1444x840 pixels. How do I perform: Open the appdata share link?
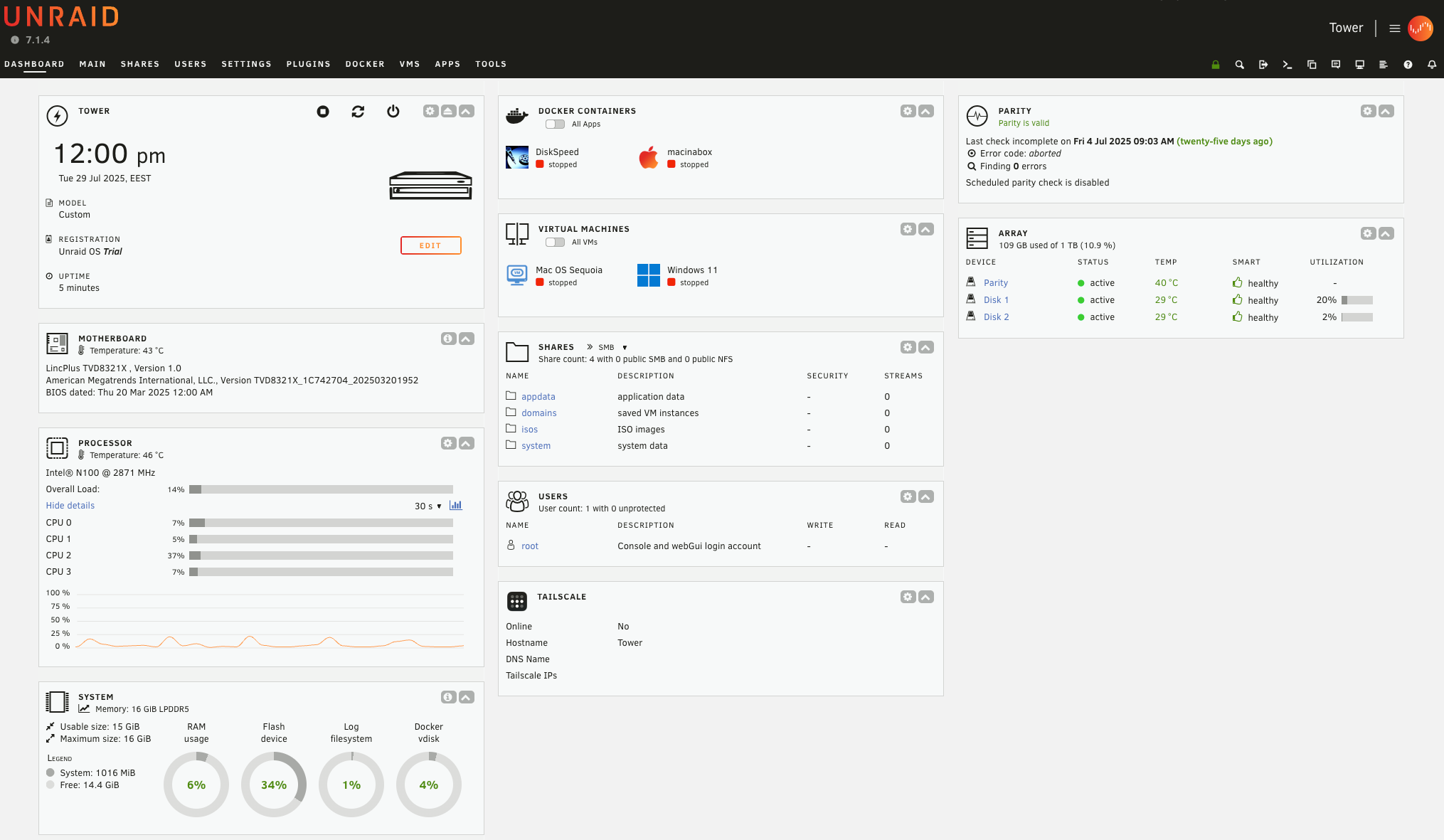pyautogui.click(x=538, y=397)
